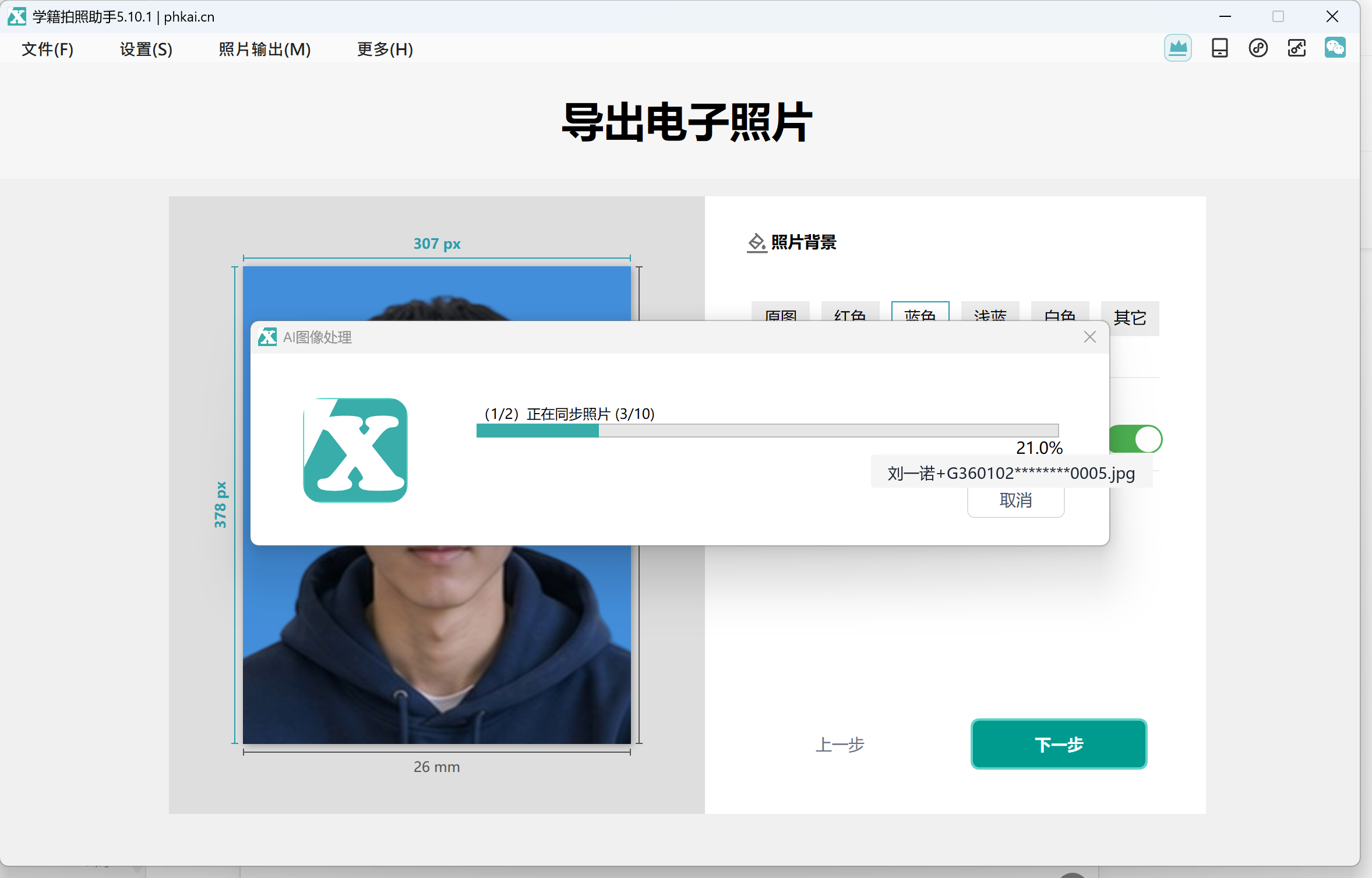Click the AI图像处理 dialog title icon

click(x=267, y=337)
